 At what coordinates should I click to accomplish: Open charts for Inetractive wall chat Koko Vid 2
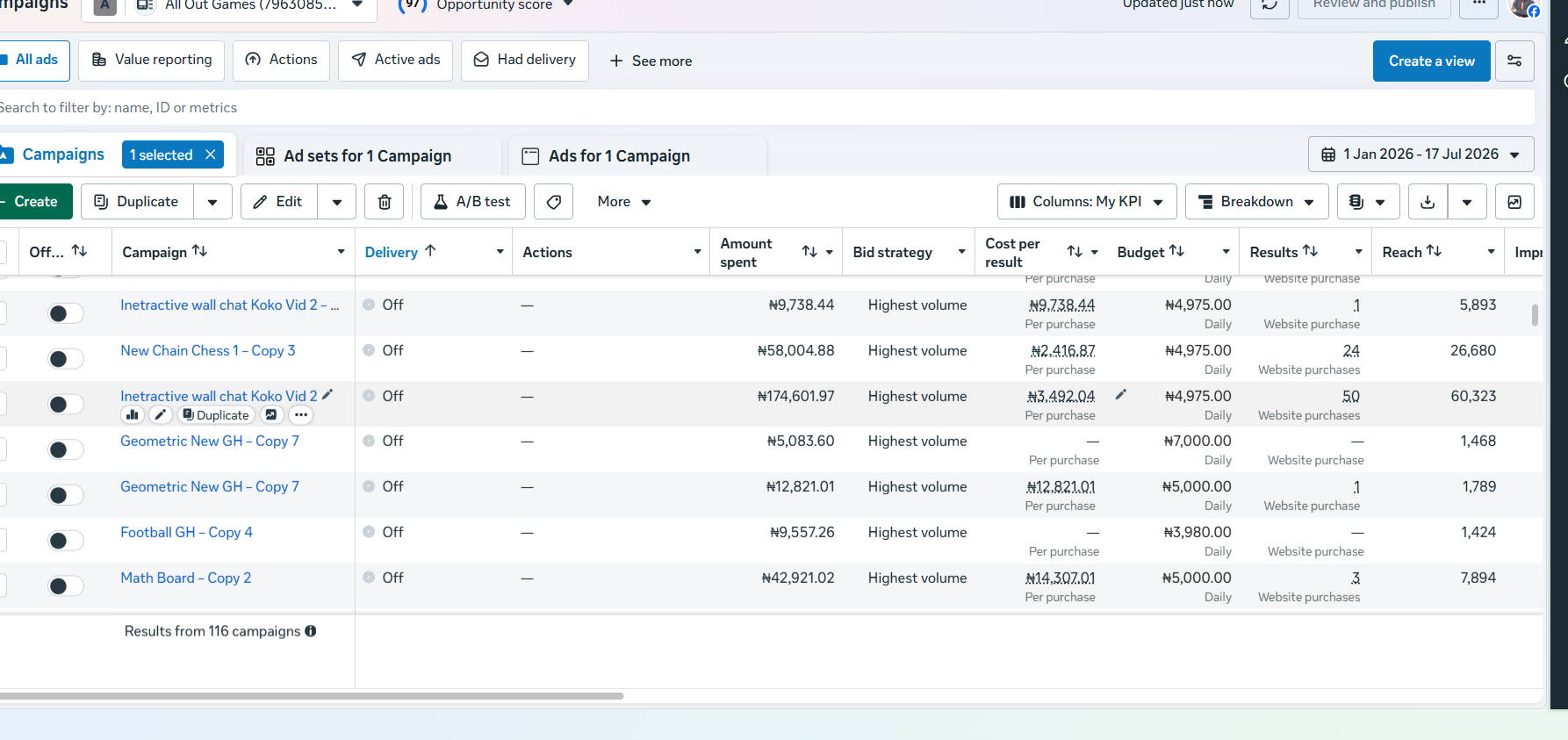click(x=133, y=415)
